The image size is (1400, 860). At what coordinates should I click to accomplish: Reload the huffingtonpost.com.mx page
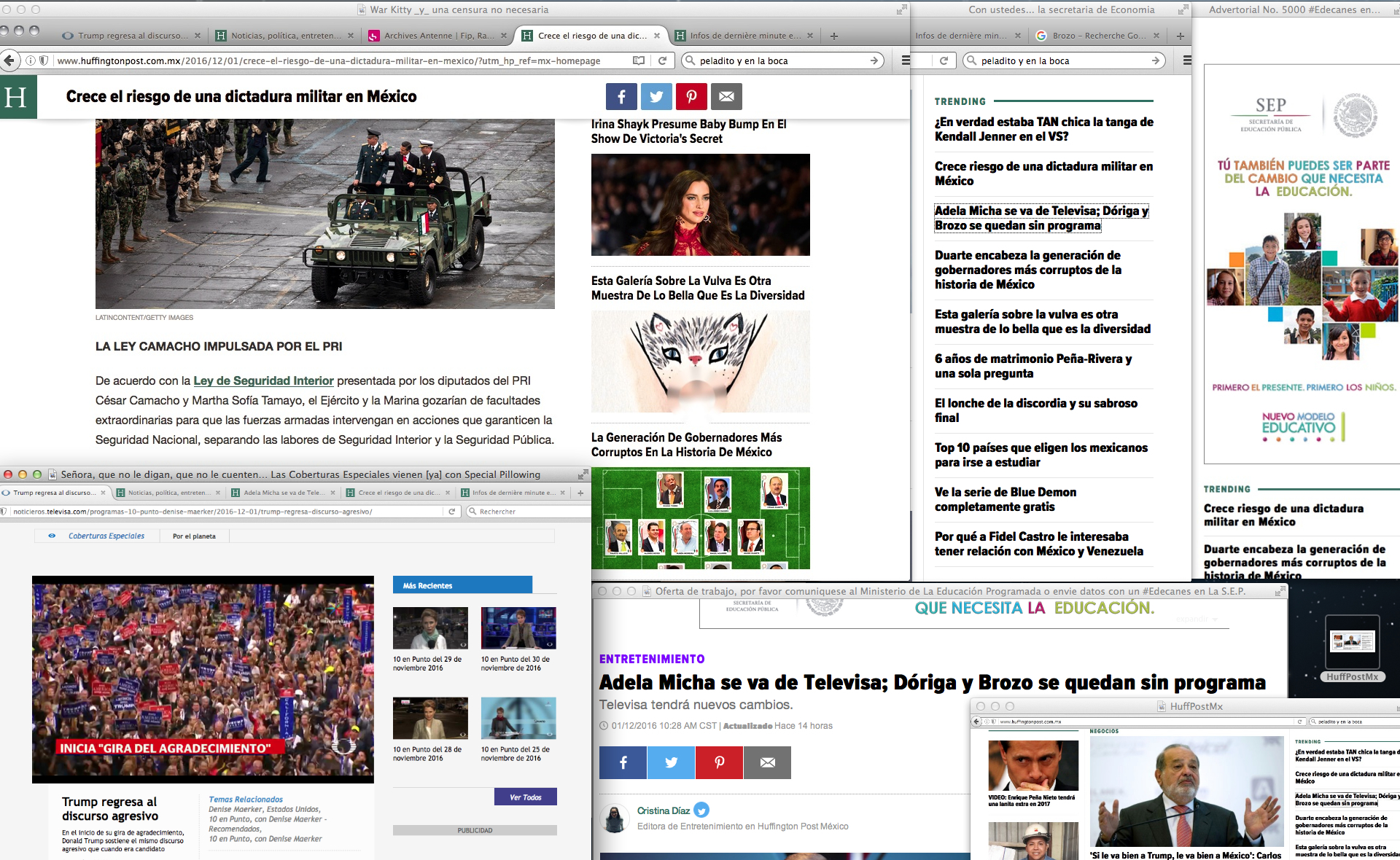[x=662, y=60]
